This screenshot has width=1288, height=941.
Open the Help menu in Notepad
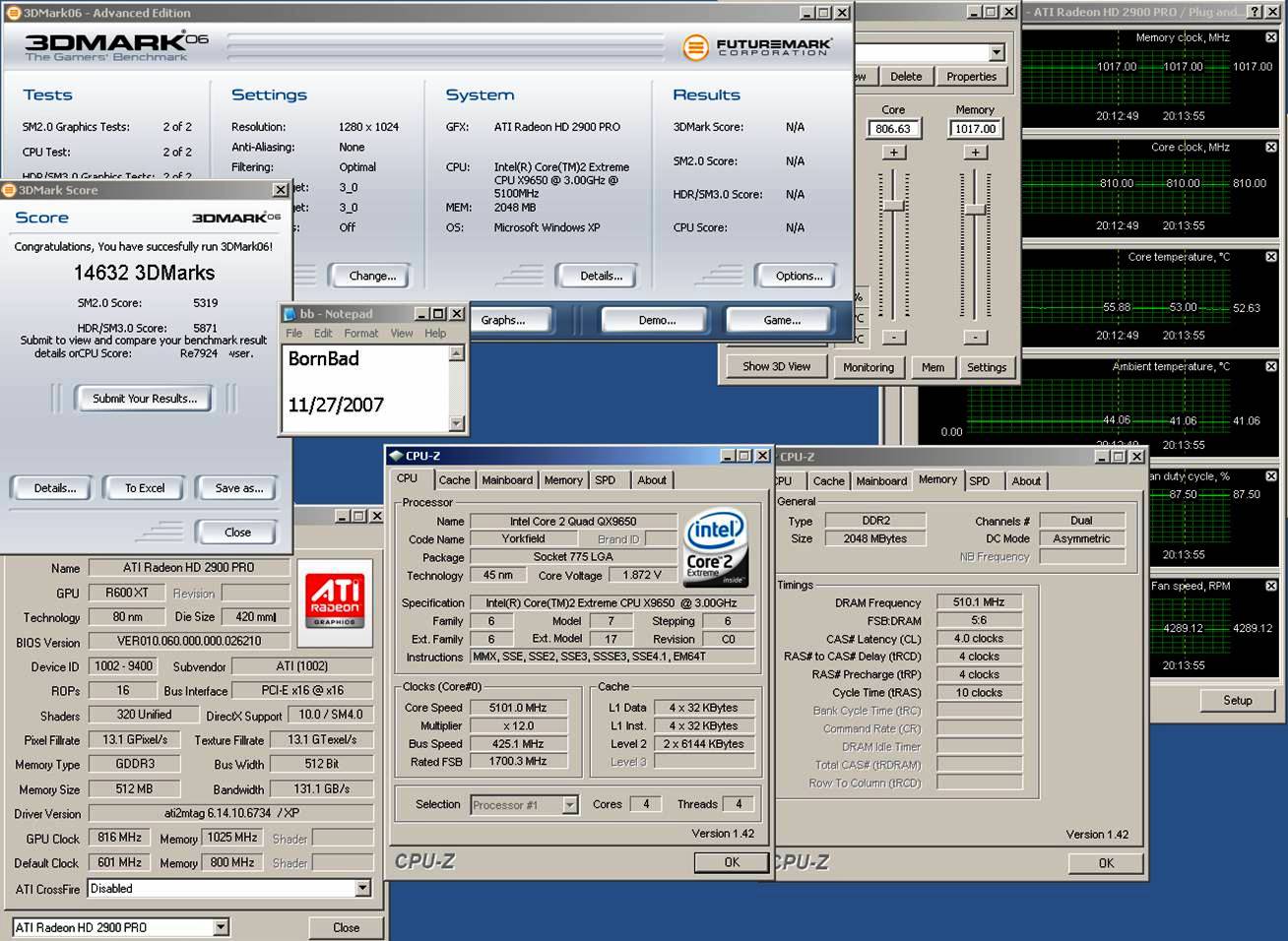435,334
